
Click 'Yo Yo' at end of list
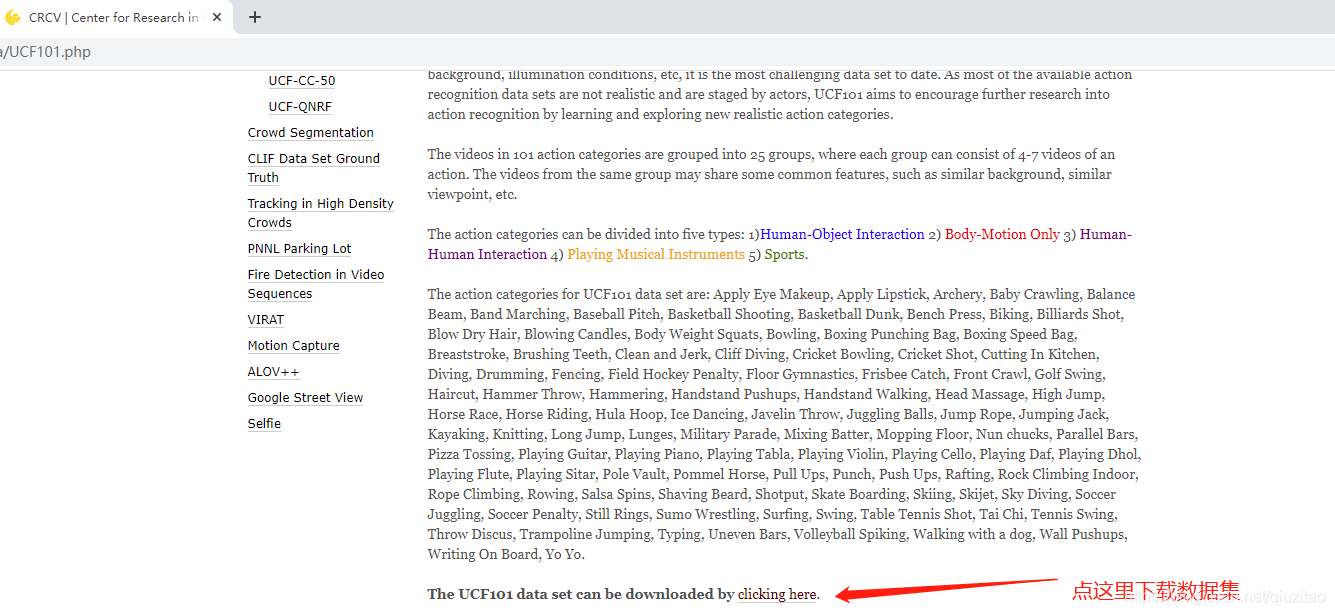click(564, 554)
